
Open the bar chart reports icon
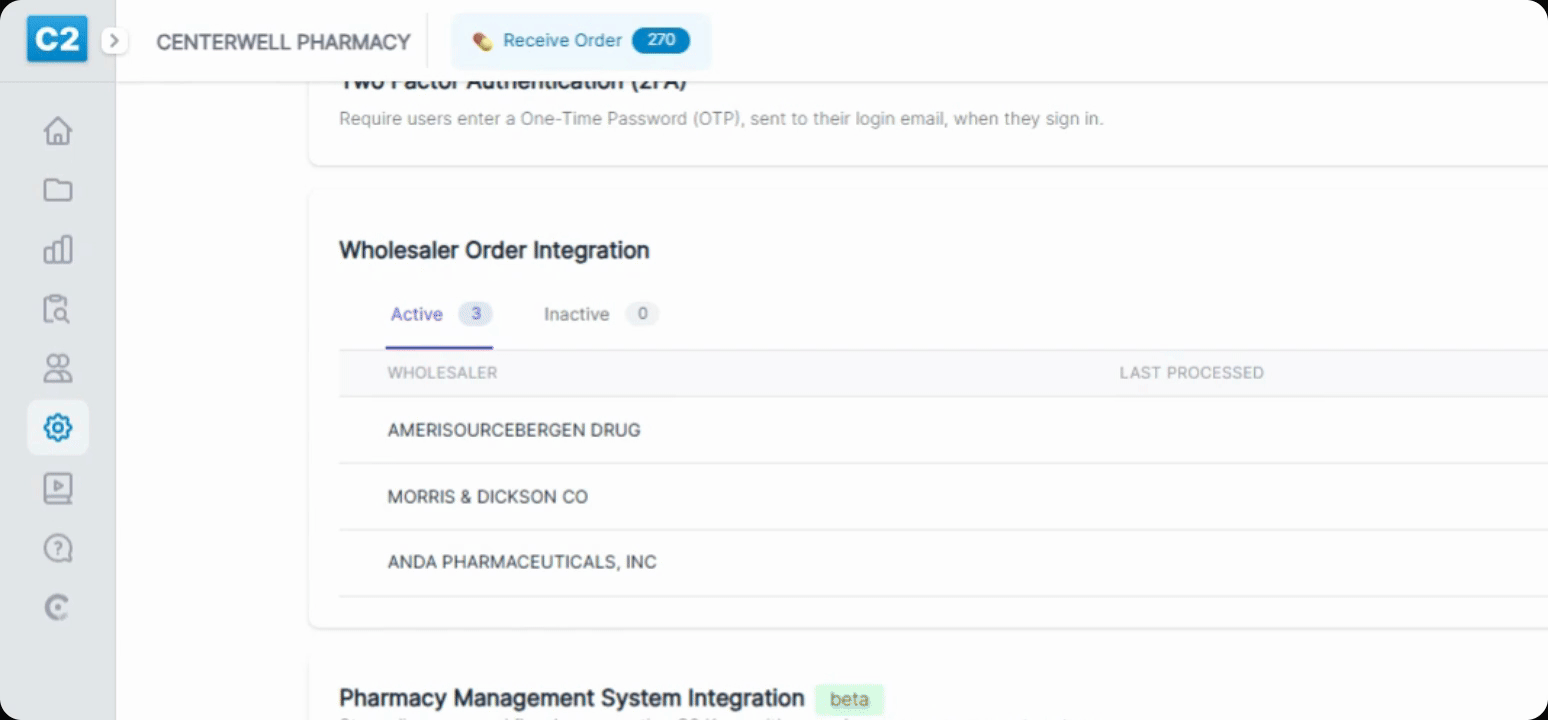tap(58, 249)
